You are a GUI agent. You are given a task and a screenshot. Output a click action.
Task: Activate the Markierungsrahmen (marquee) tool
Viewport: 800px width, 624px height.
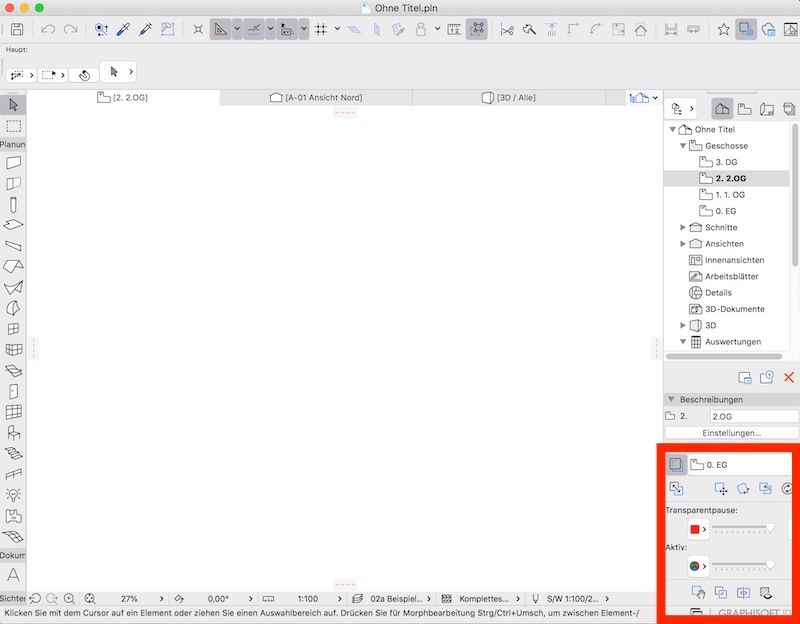[14, 127]
